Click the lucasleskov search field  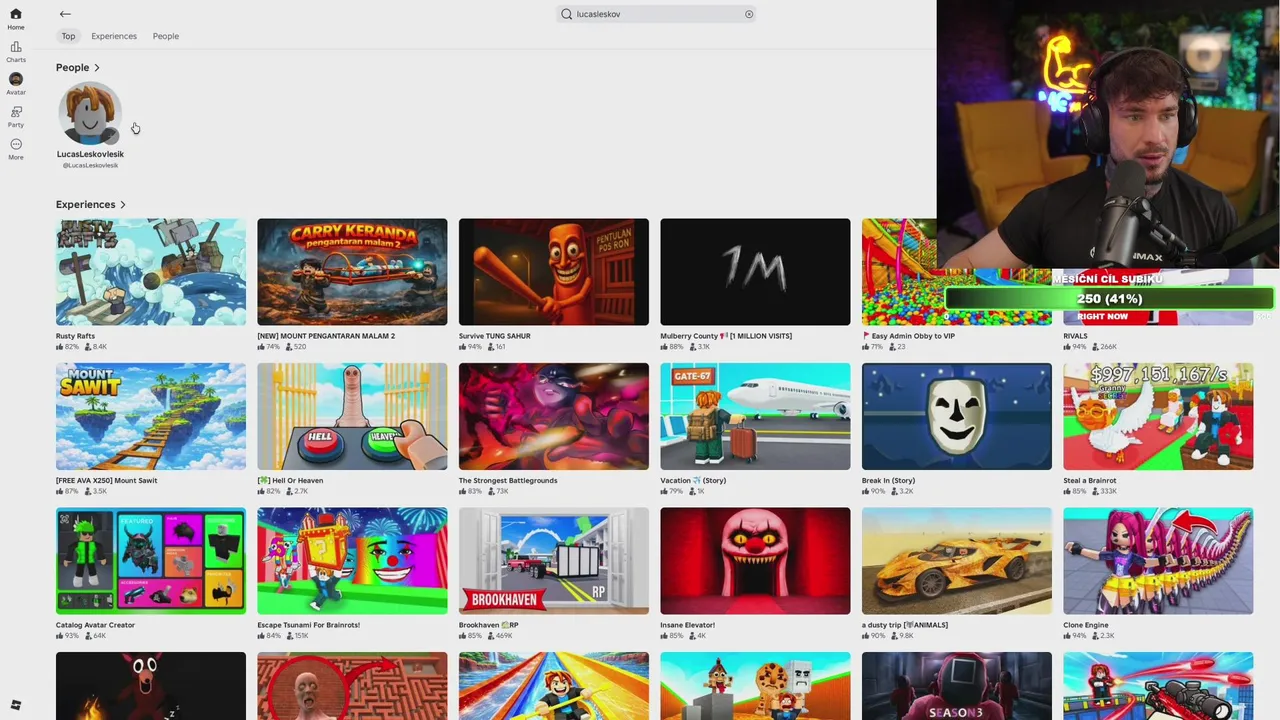657,14
